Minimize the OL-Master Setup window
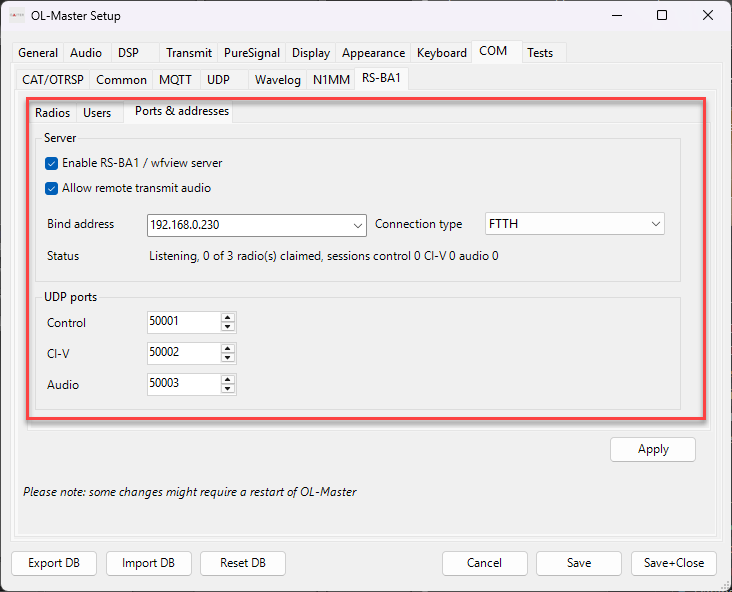The image size is (732, 592). (x=617, y=15)
